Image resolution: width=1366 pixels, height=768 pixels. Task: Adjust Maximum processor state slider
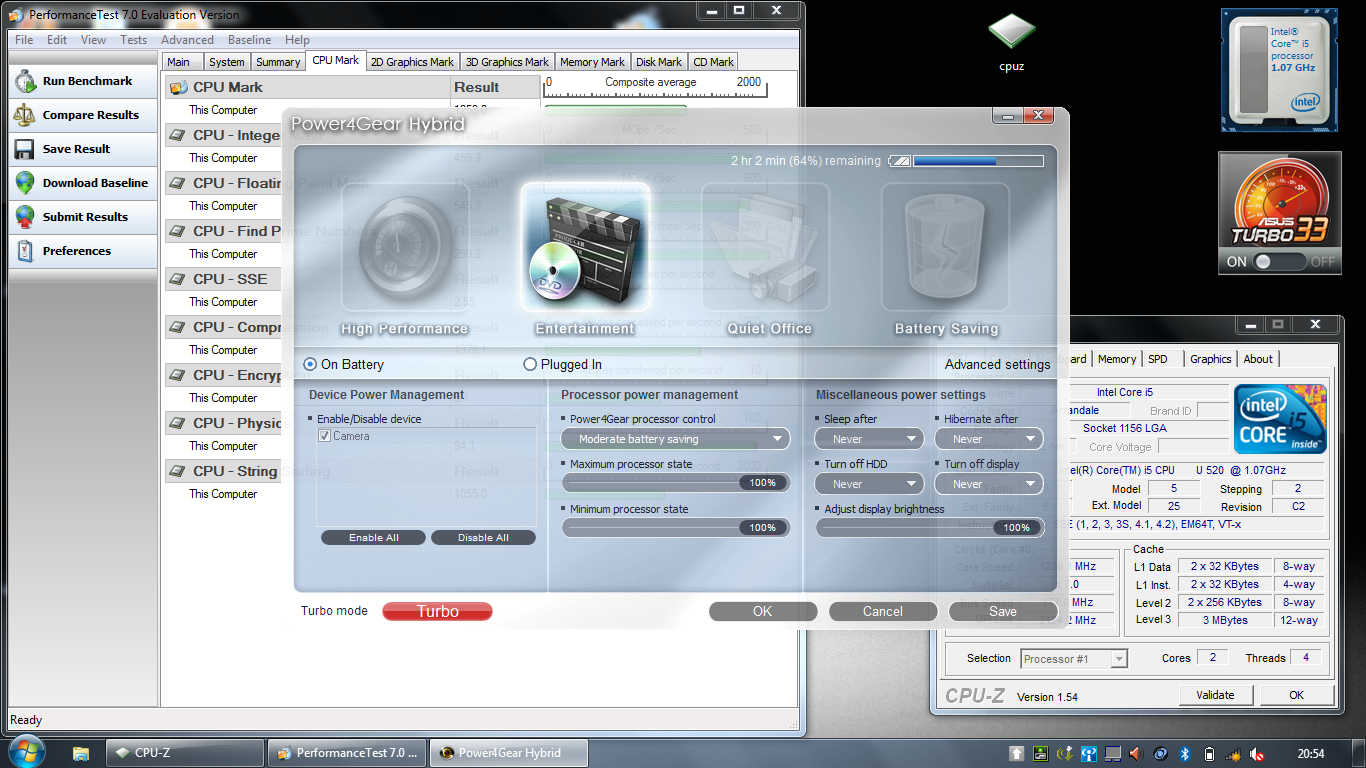(x=676, y=483)
